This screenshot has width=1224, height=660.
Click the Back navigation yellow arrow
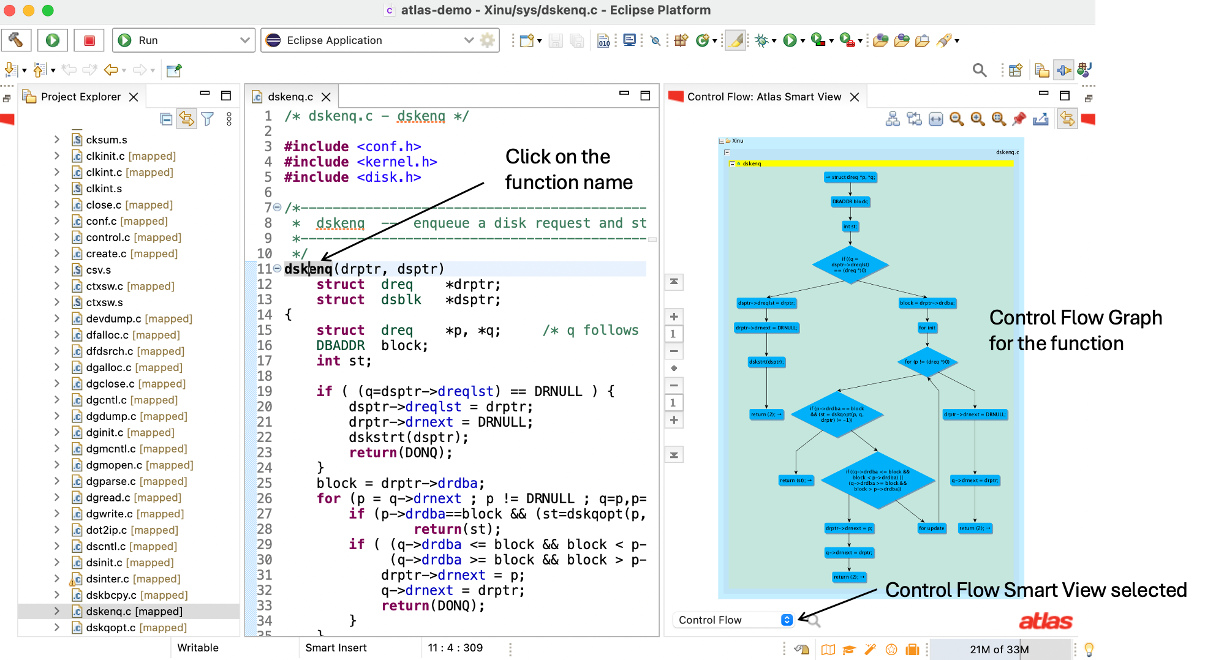pos(112,70)
